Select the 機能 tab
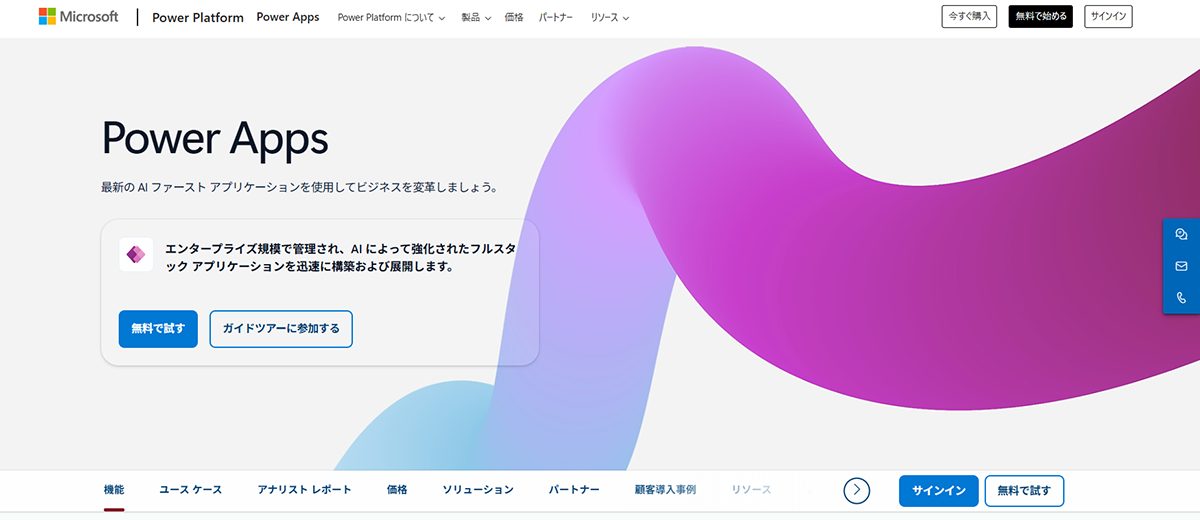Screen dimensions: 1200x520 pos(114,490)
